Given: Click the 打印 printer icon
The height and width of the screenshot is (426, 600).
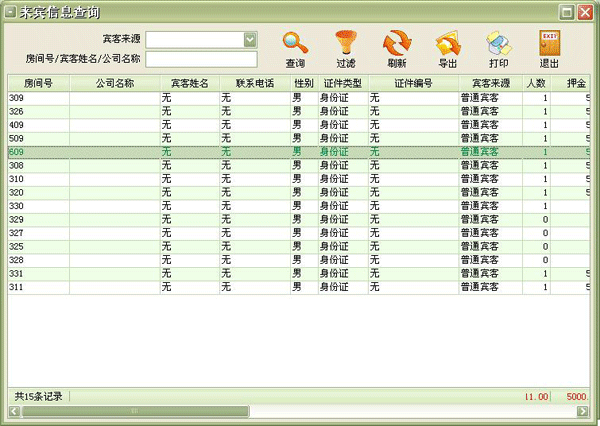Looking at the screenshot, I should [x=498, y=43].
